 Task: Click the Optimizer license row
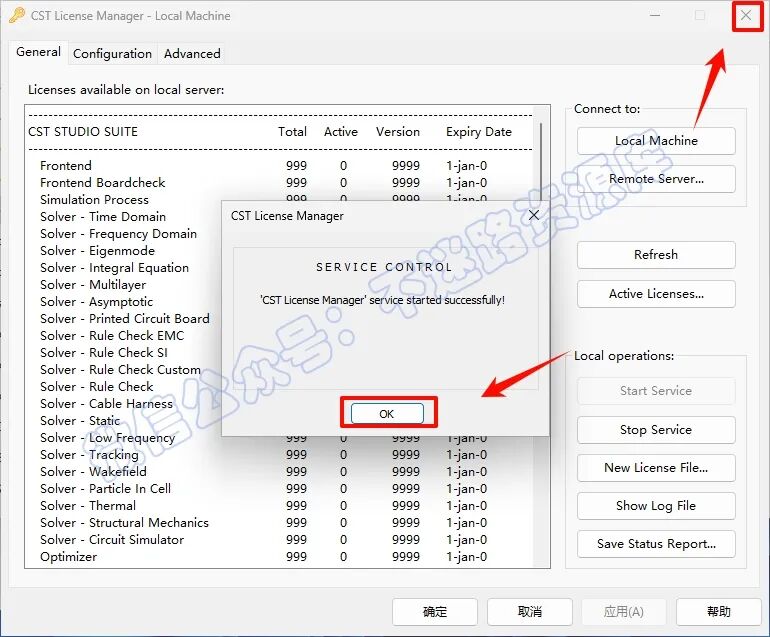[x=263, y=557]
